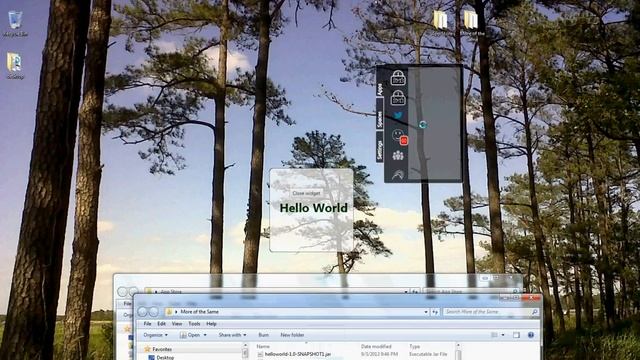Click the File menu in the back App Store window

click(x=127, y=304)
